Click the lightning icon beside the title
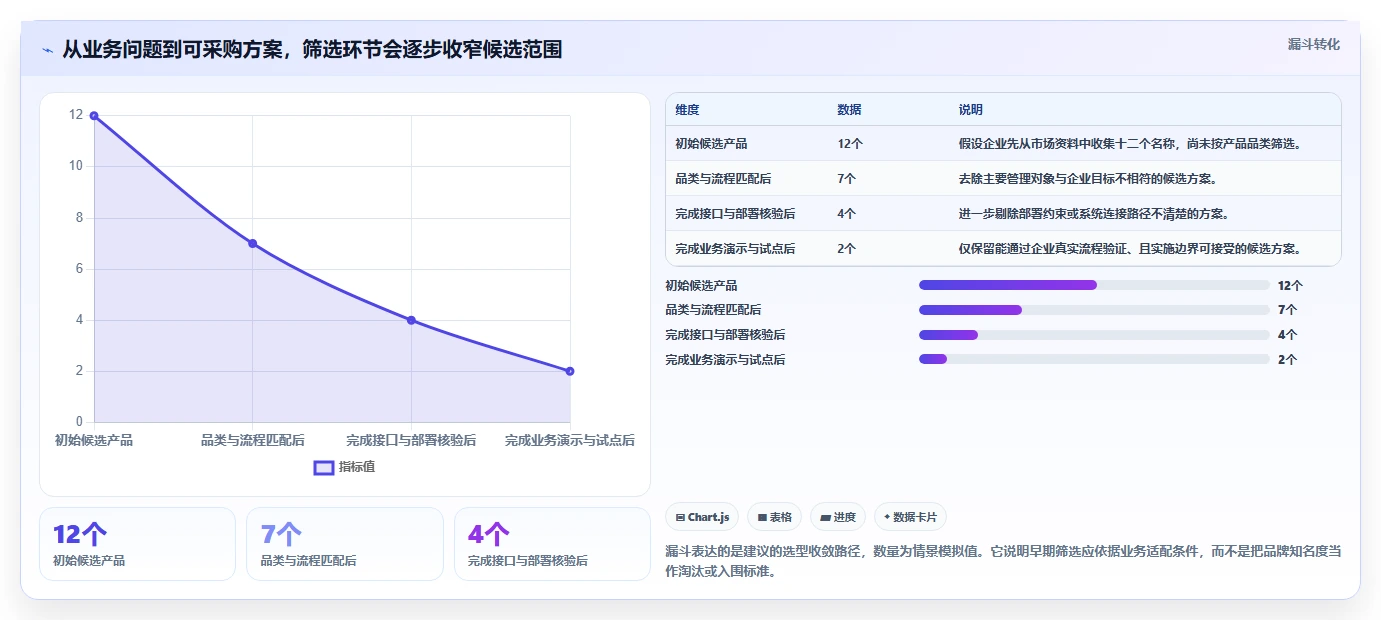Image resolution: width=1381 pixels, height=620 pixels. click(x=48, y=50)
